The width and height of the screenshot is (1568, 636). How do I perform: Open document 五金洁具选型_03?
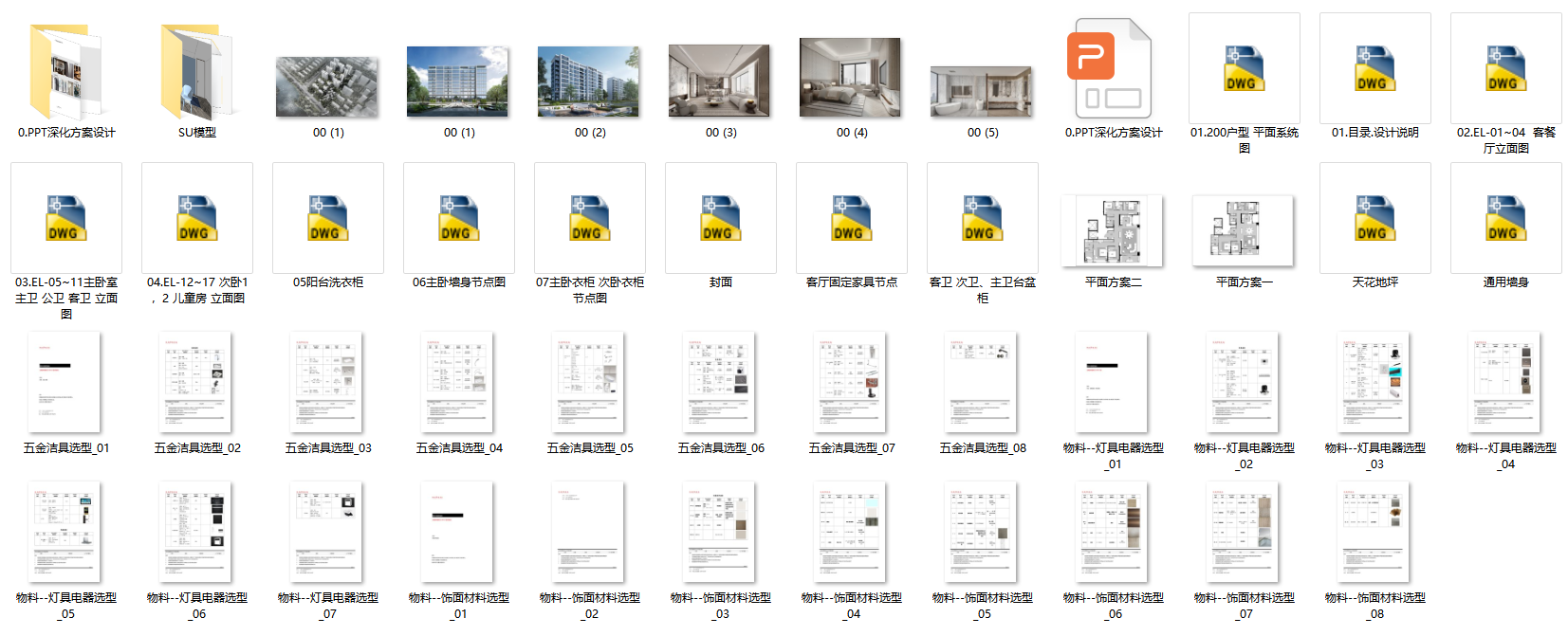(x=326, y=382)
